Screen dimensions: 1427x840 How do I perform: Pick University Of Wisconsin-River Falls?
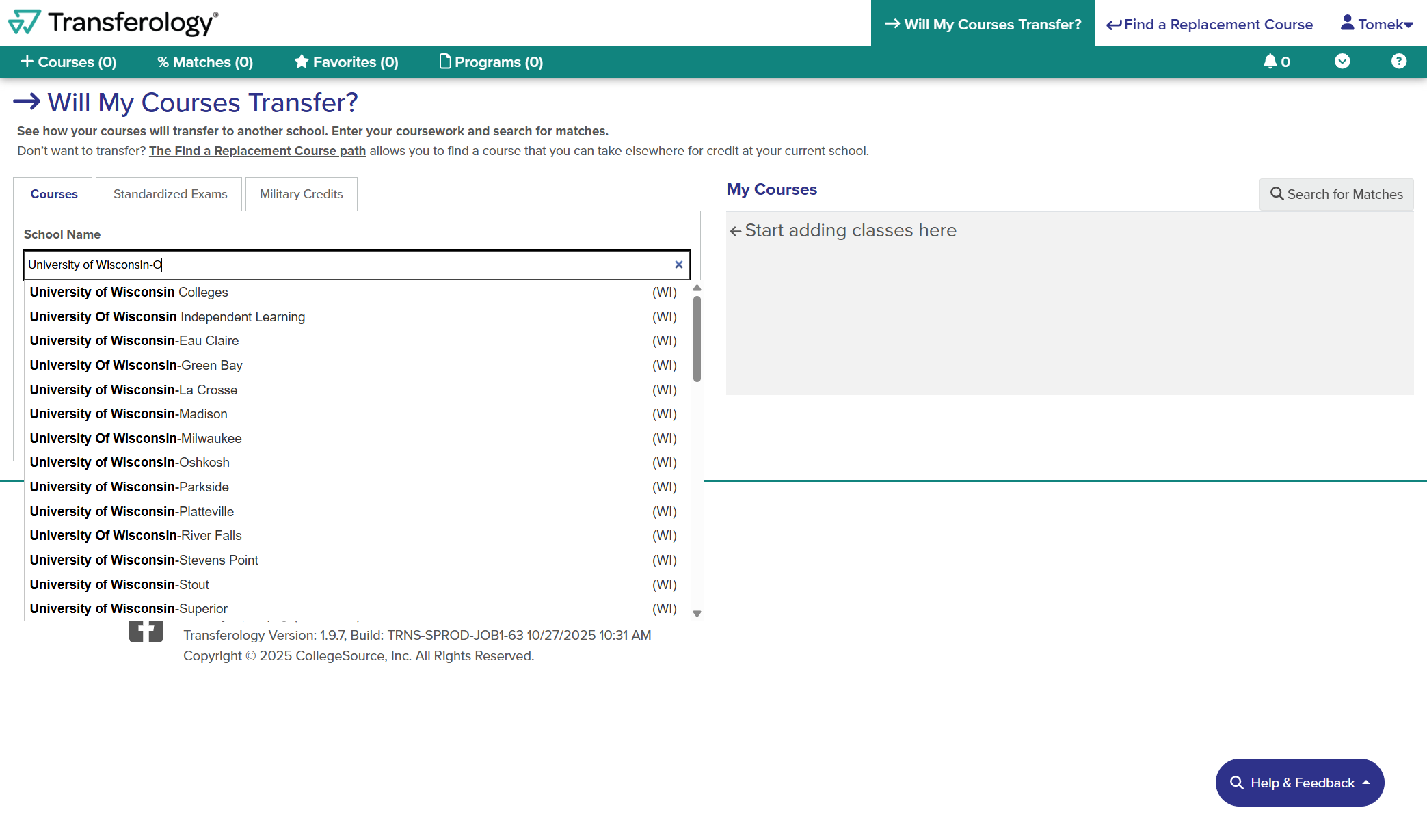(357, 536)
